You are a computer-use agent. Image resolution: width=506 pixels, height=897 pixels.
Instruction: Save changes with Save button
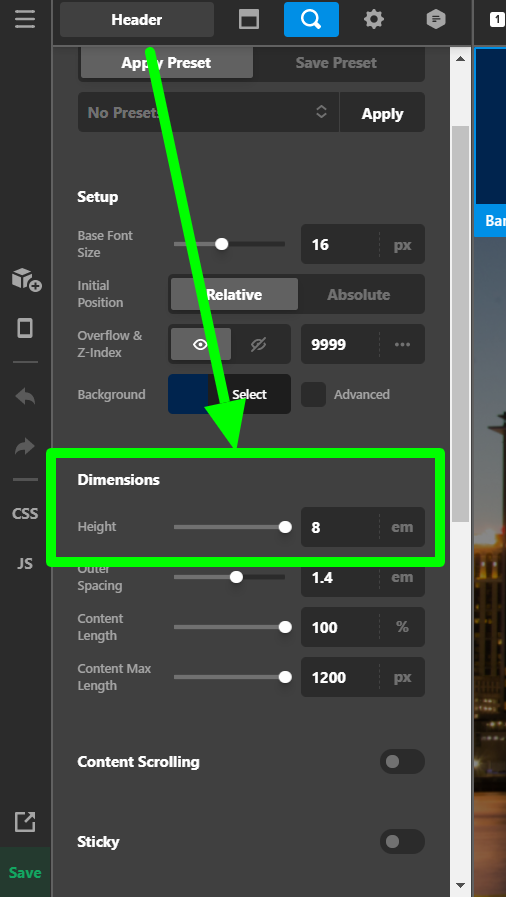[25, 872]
